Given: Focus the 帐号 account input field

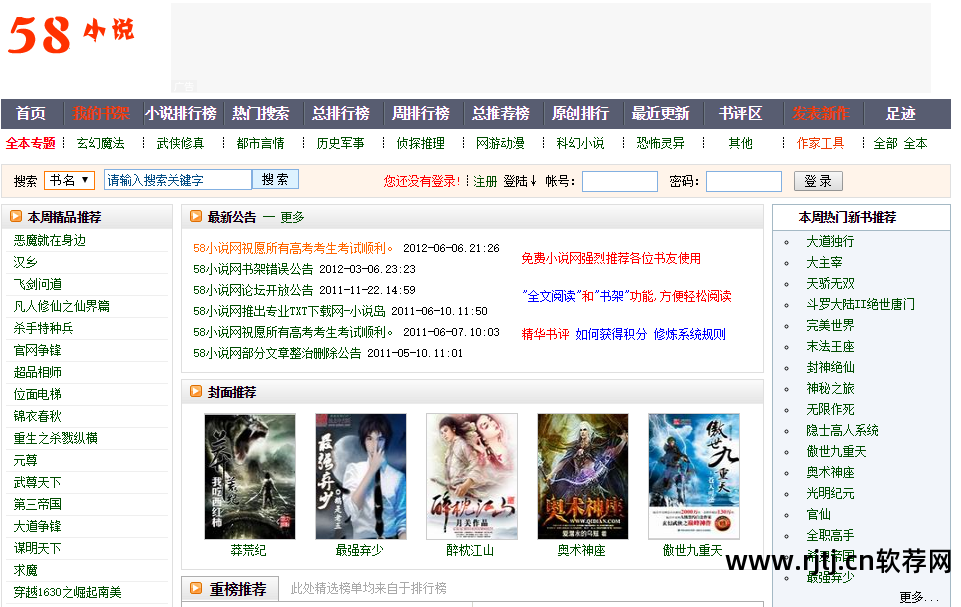Looking at the screenshot, I should [620, 181].
